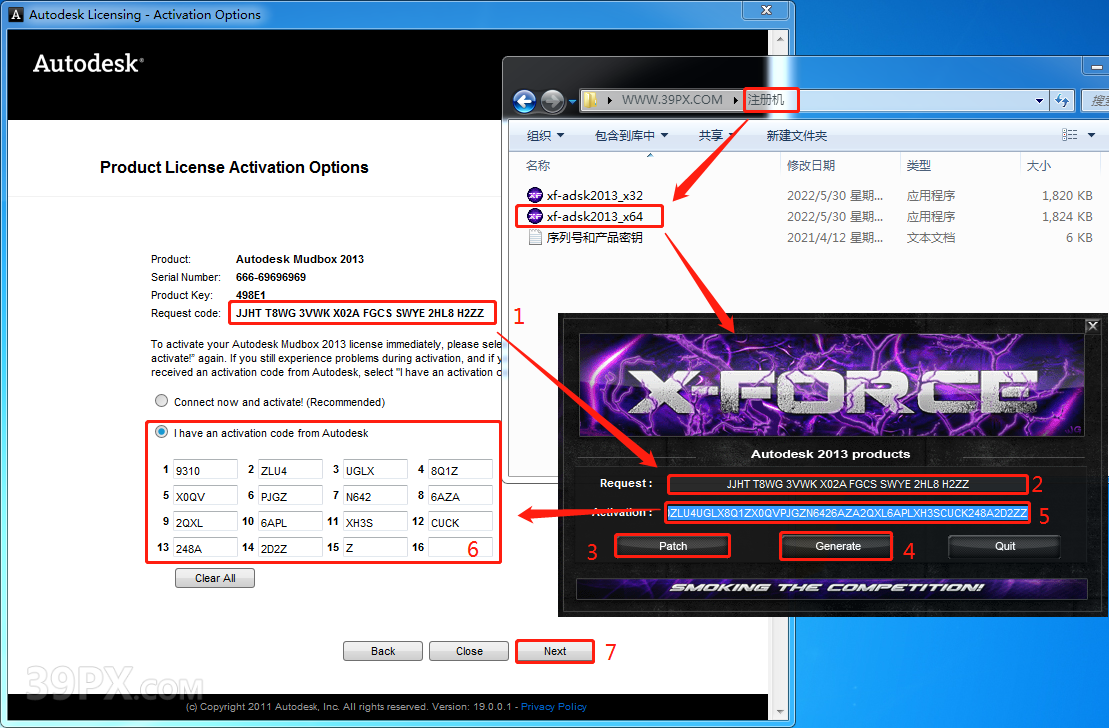
Task: Open the 组织 dropdown menu
Action: [x=545, y=135]
